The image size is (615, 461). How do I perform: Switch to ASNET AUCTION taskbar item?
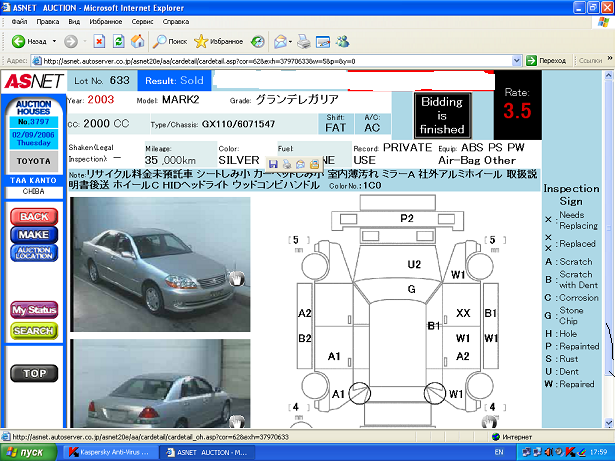(x=207, y=452)
